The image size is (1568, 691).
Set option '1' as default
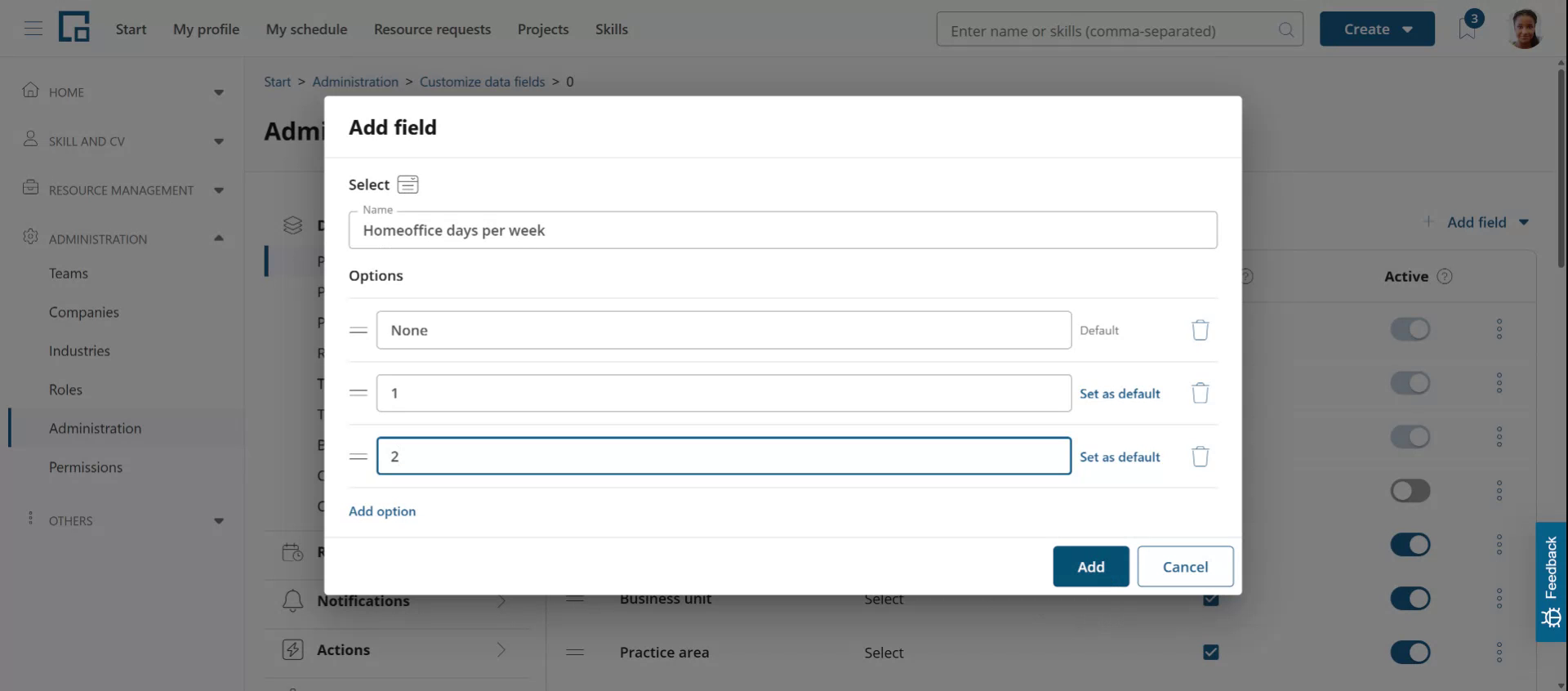coord(1120,394)
